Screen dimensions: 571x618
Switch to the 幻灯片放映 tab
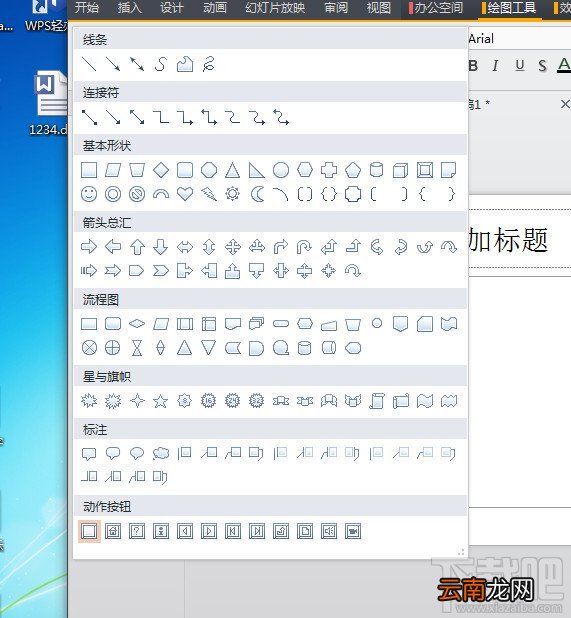[275, 7]
